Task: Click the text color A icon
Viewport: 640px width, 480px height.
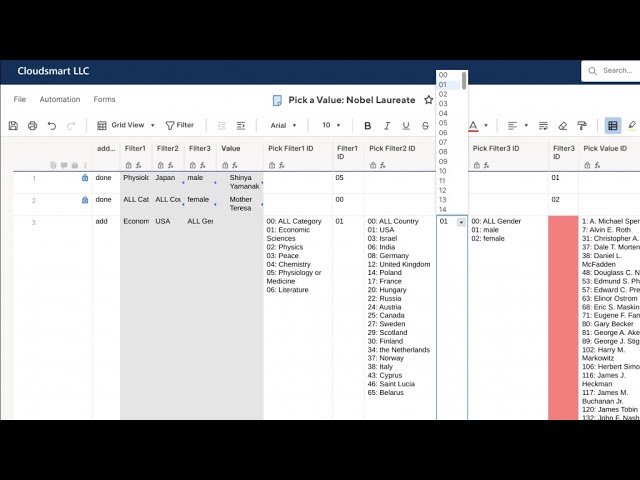Action: click(x=473, y=126)
